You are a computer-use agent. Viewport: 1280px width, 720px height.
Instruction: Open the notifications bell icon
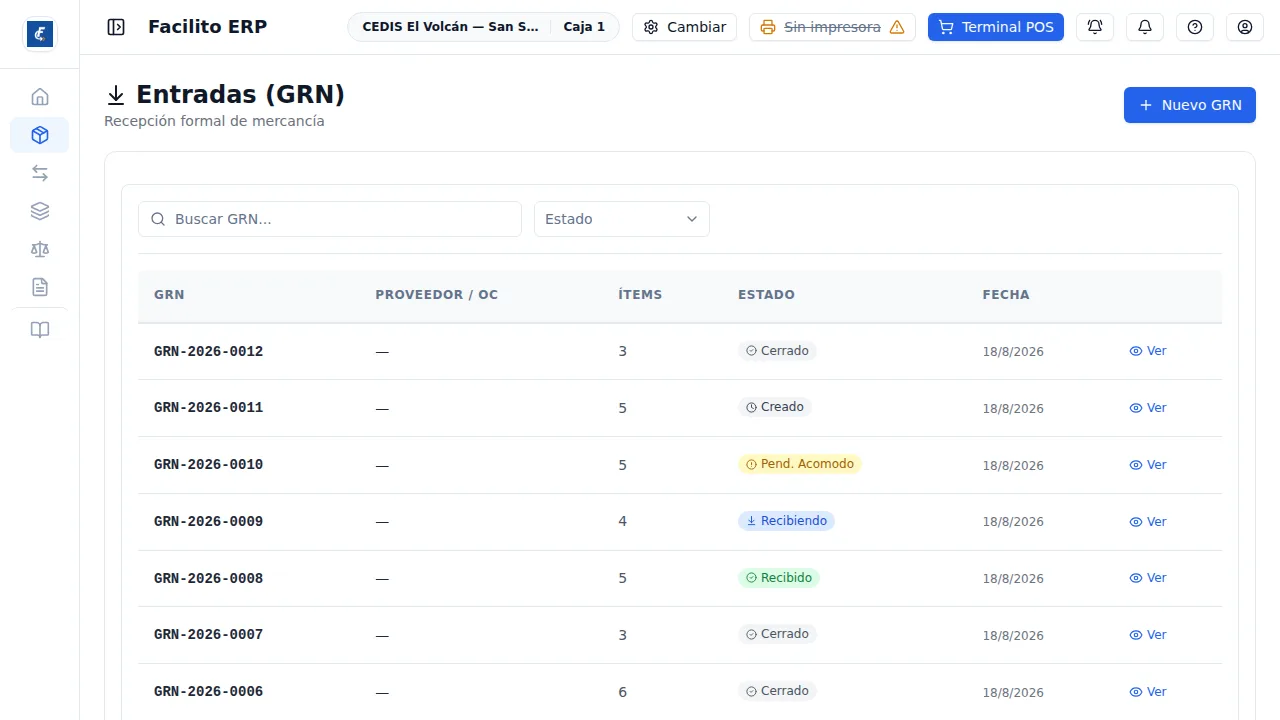click(1145, 27)
